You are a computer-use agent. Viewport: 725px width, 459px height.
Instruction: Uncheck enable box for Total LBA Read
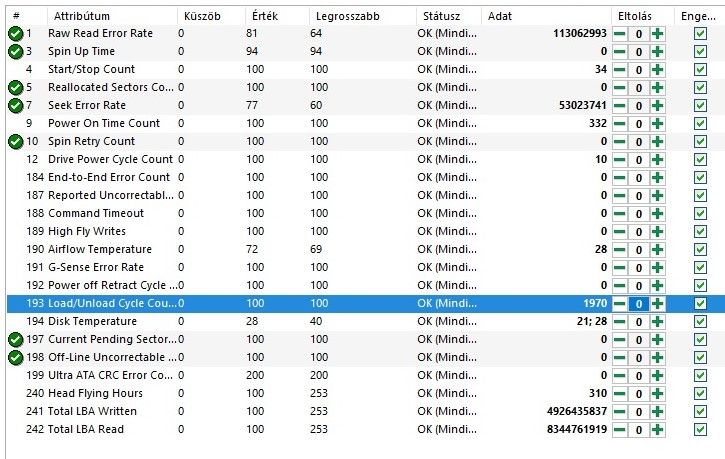(x=700, y=430)
